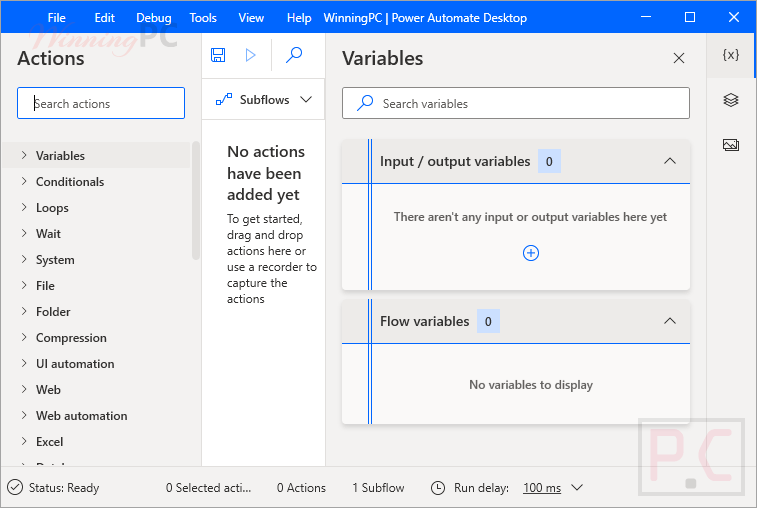This screenshot has height=508, width=757.
Task: Click the 1 Subflow status text
Action: [x=378, y=488]
